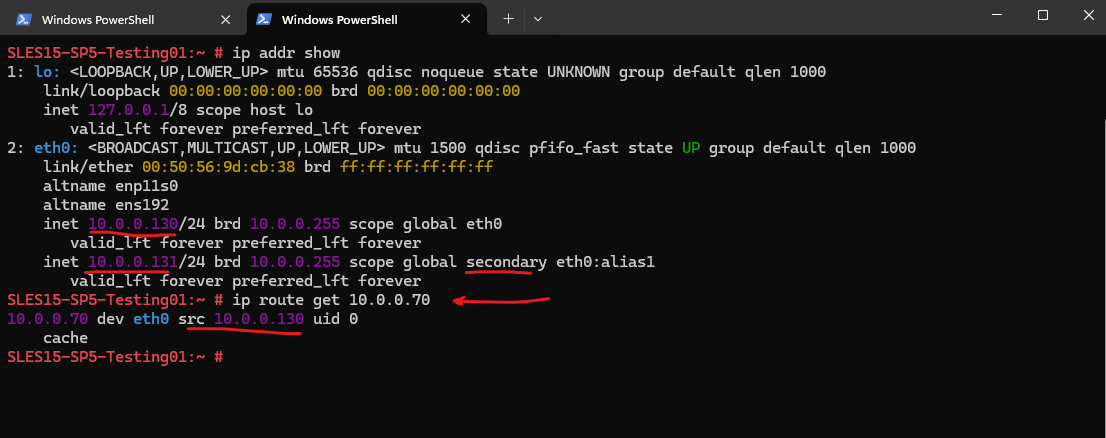Click the 'ip addr show' command text
The image size is (1106, 438).
[x=286, y=53]
